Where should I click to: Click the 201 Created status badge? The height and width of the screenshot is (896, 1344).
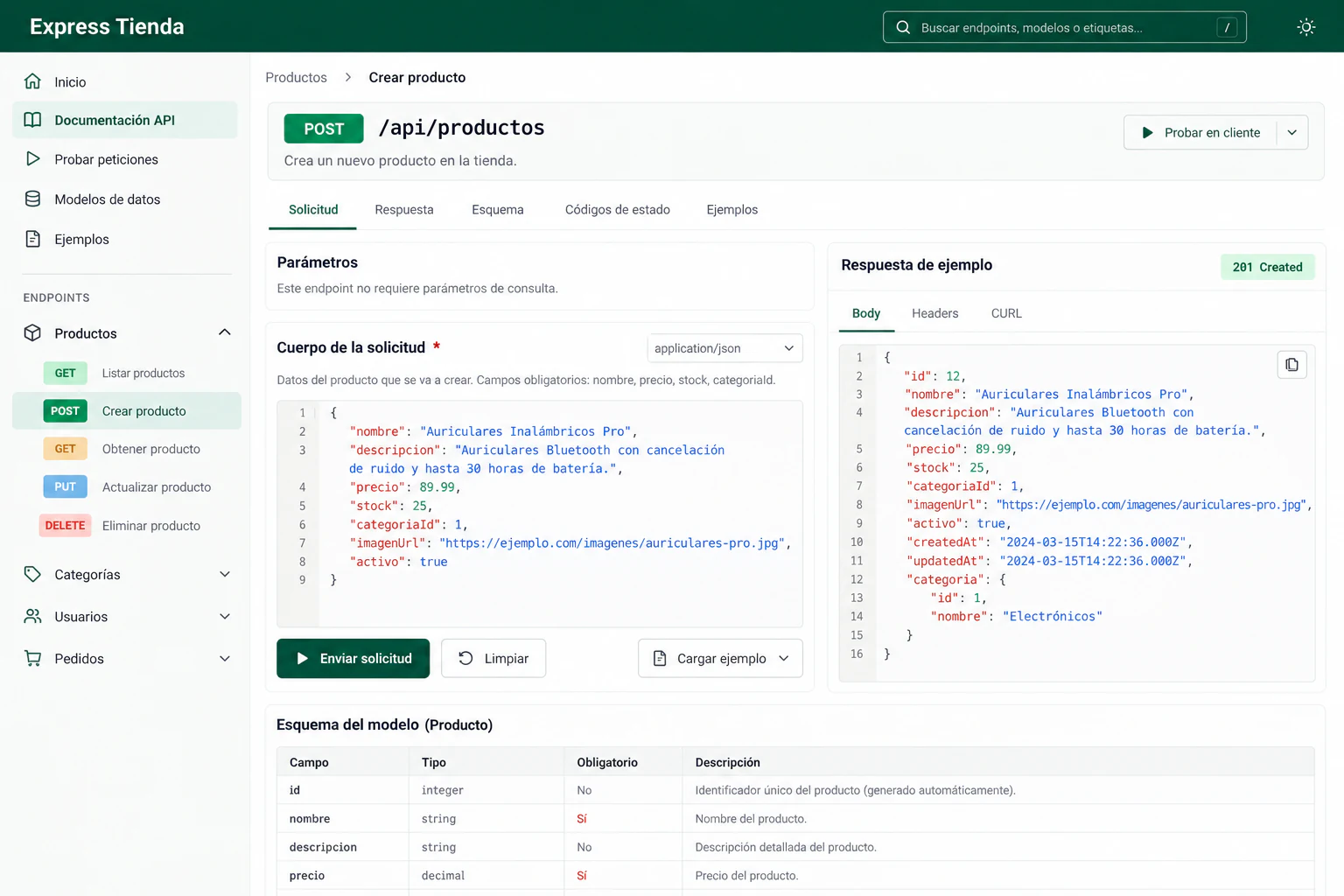pos(1267,267)
